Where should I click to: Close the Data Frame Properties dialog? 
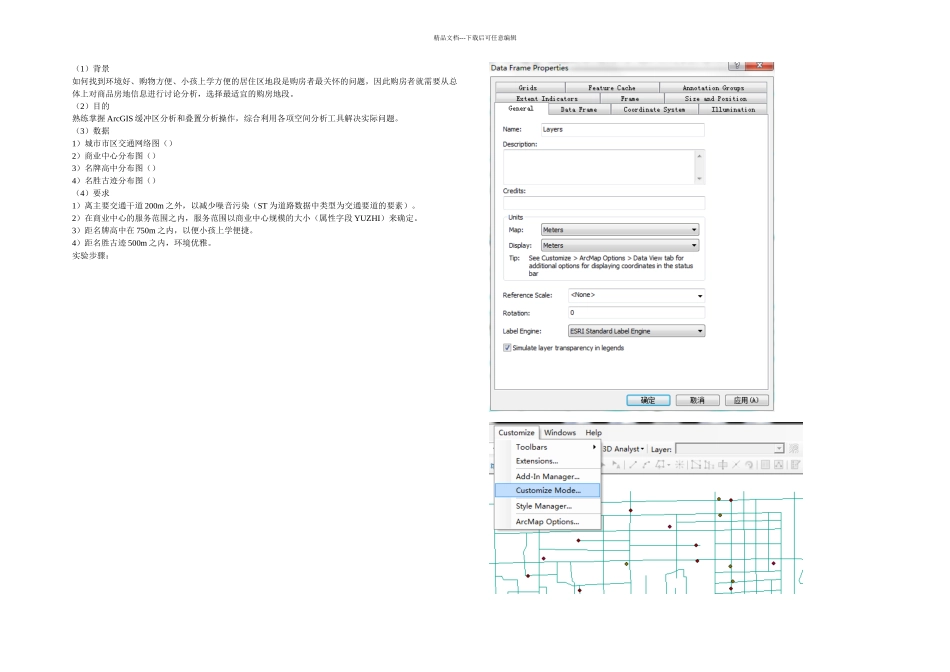tap(759, 65)
